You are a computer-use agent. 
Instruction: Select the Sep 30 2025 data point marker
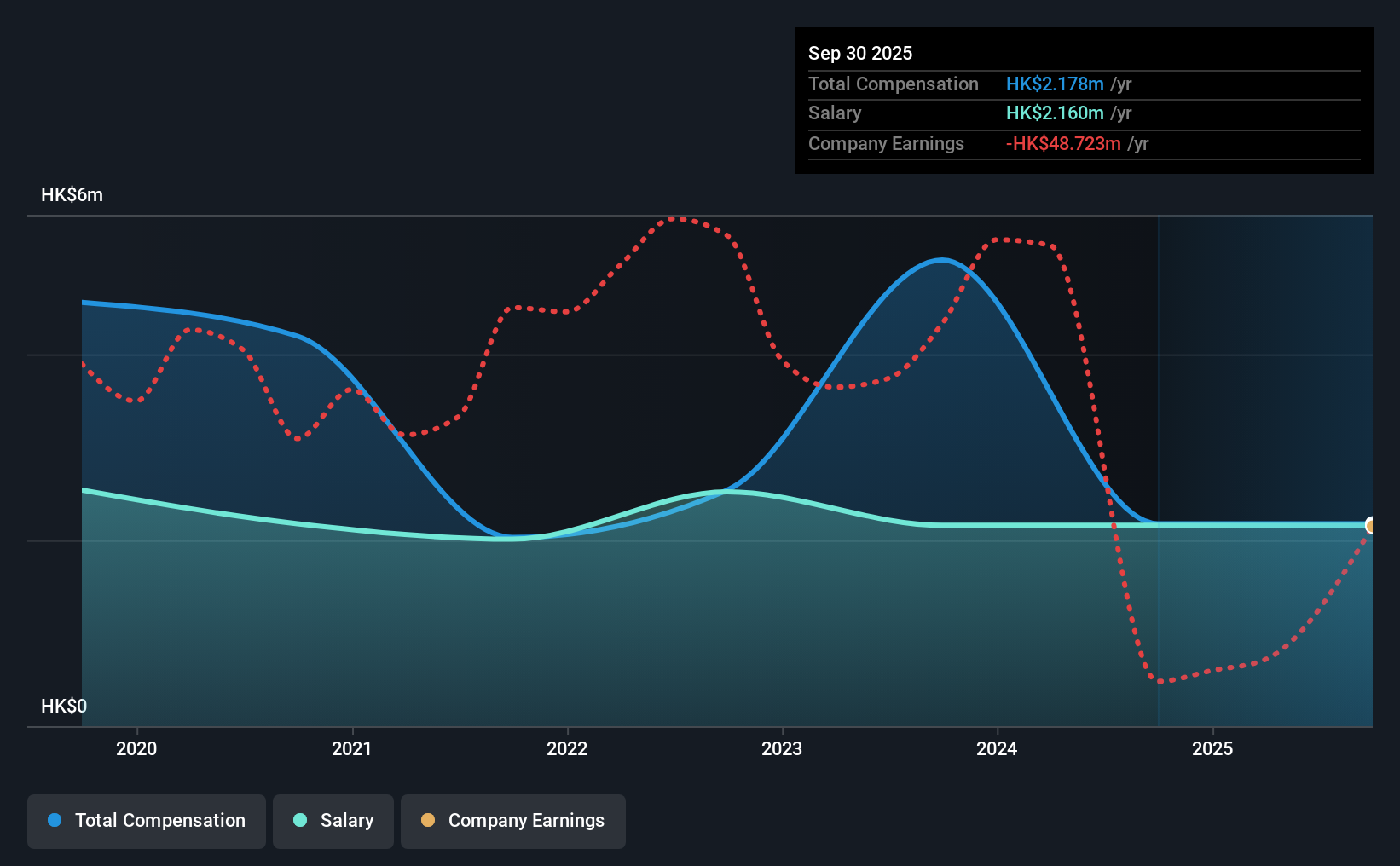click(1371, 525)
